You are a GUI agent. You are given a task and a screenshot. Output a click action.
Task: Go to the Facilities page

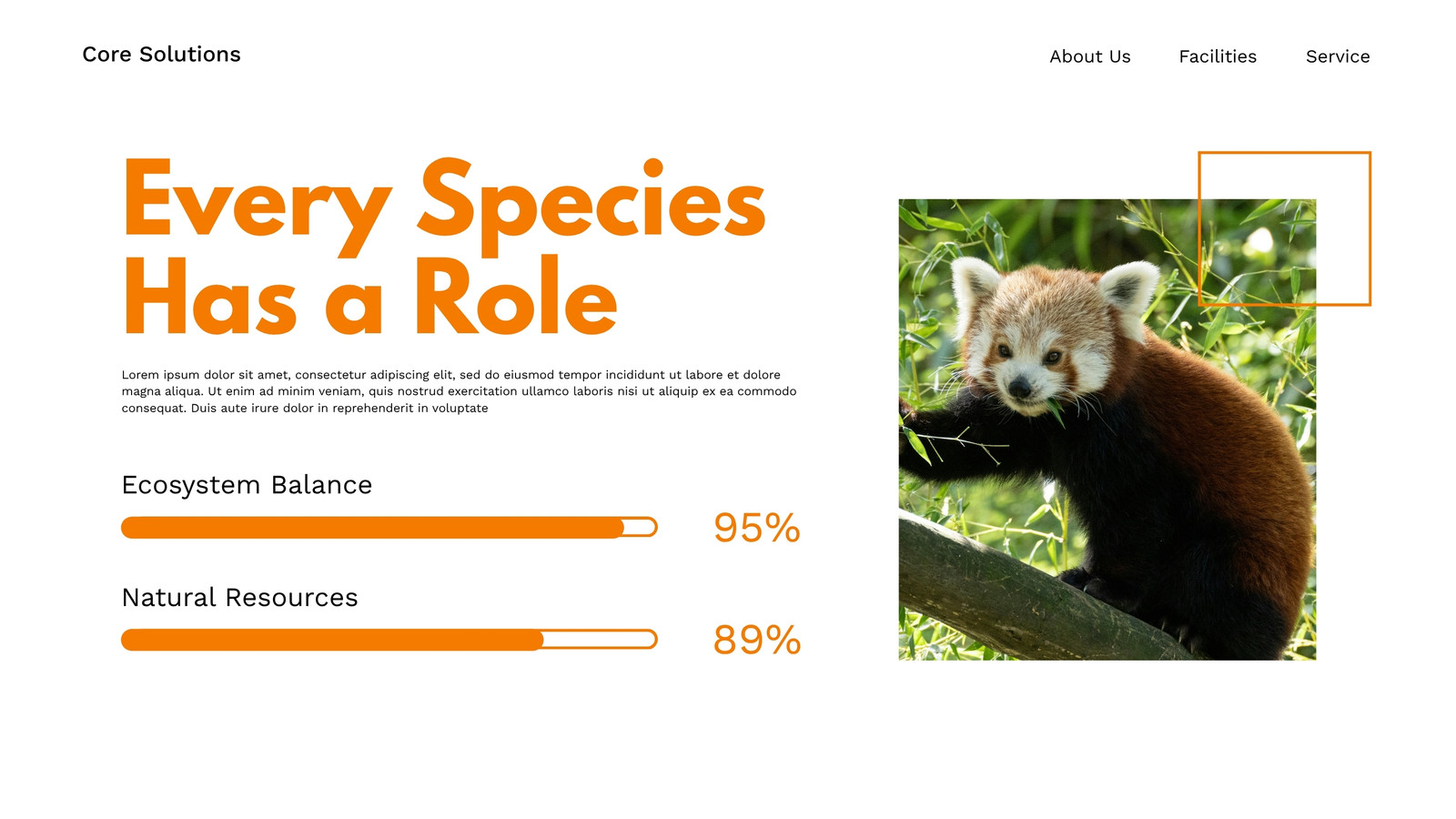click(x=1218, y=56)
